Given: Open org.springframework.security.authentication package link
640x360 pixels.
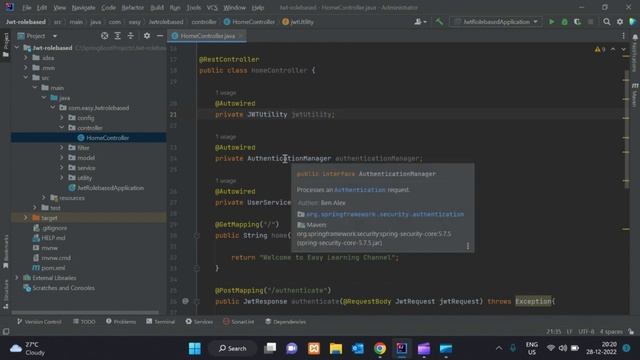Looking at the screenshot, I should click(385, 214).
